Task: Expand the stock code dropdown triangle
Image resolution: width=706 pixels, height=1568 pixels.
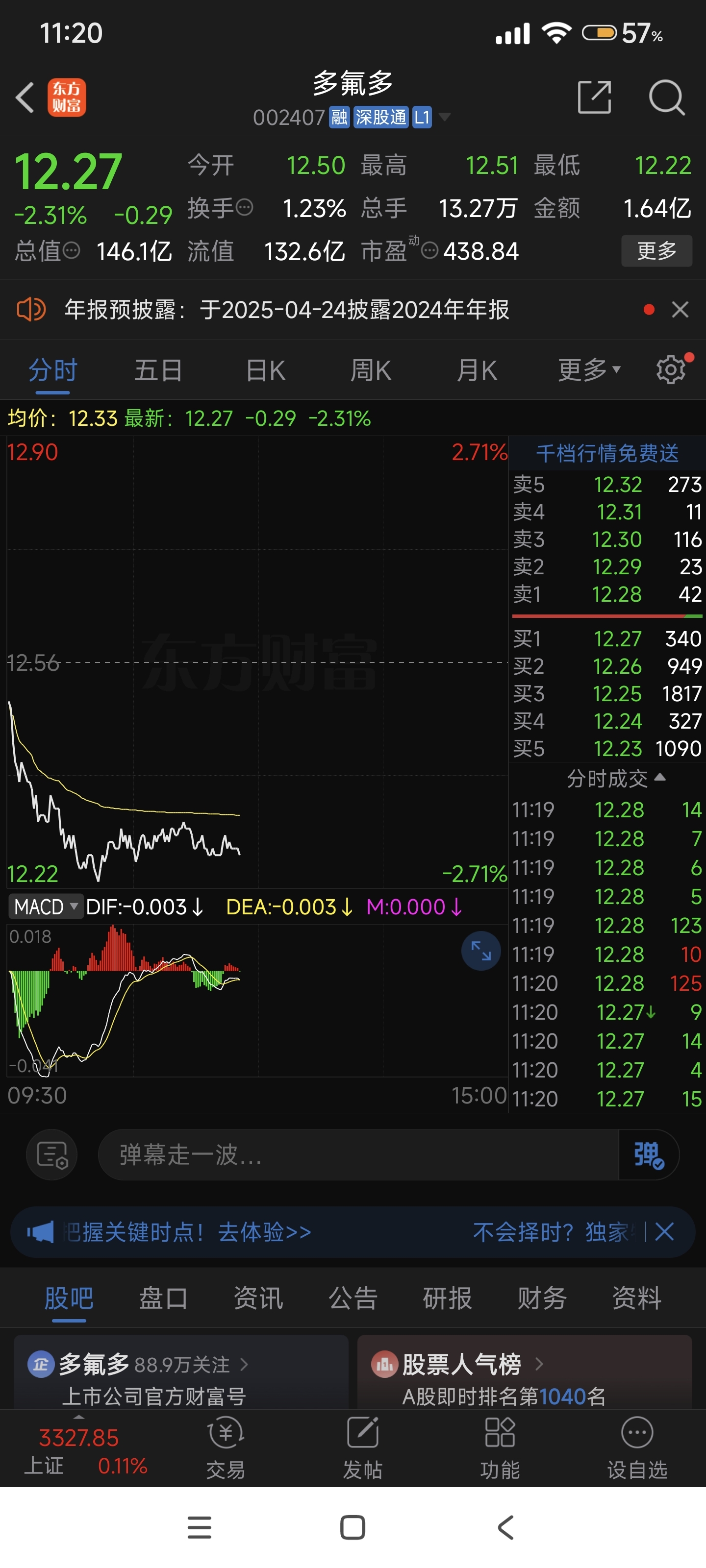Action: (445, 117)
